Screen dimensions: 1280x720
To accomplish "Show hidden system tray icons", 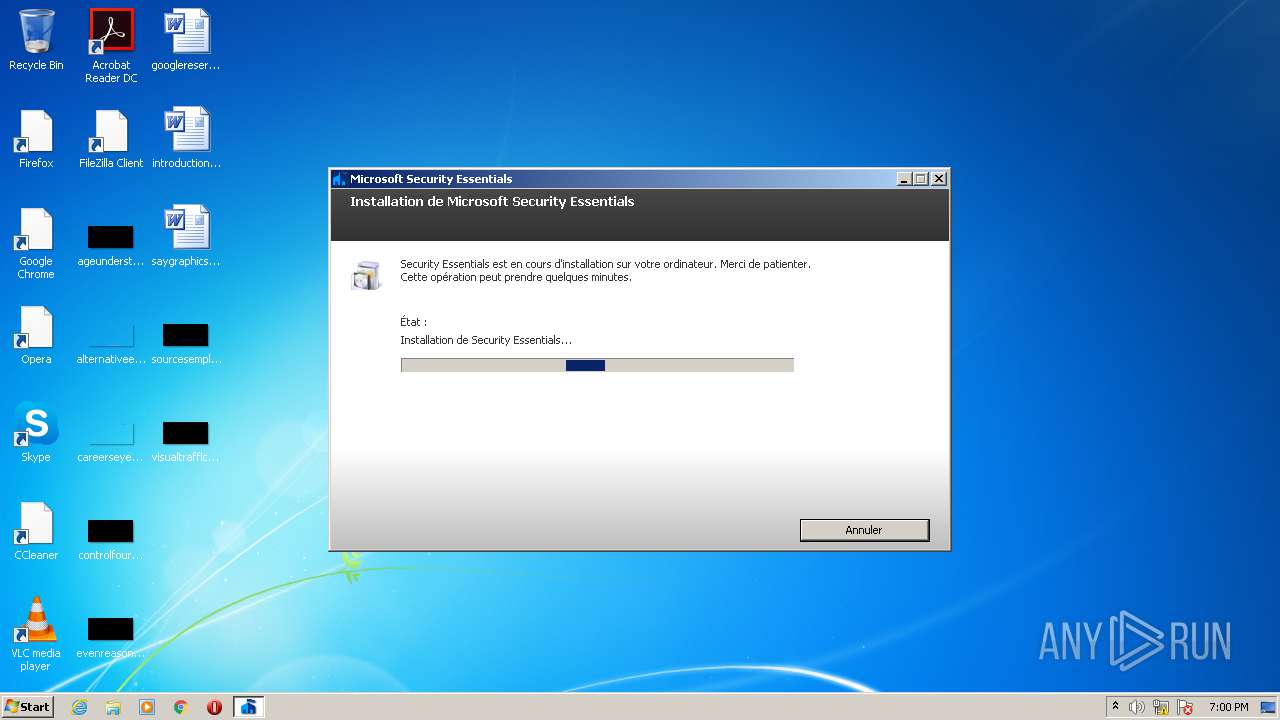I will pos(1115,707).
